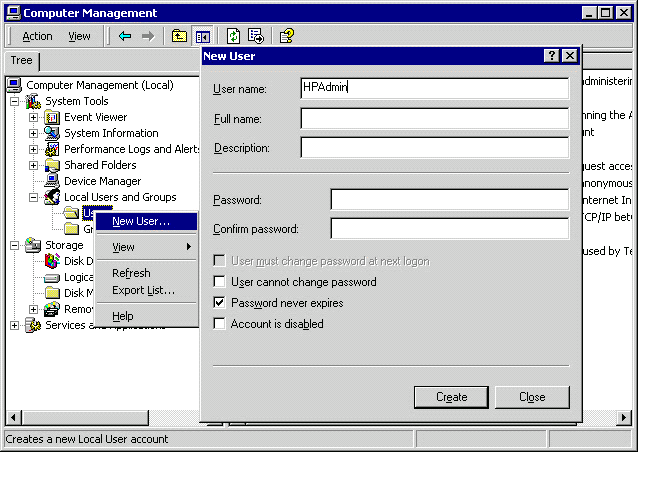Select the Device Manager tree icon
The height and width of the screenshot is (500, 650).
point(53,181)
